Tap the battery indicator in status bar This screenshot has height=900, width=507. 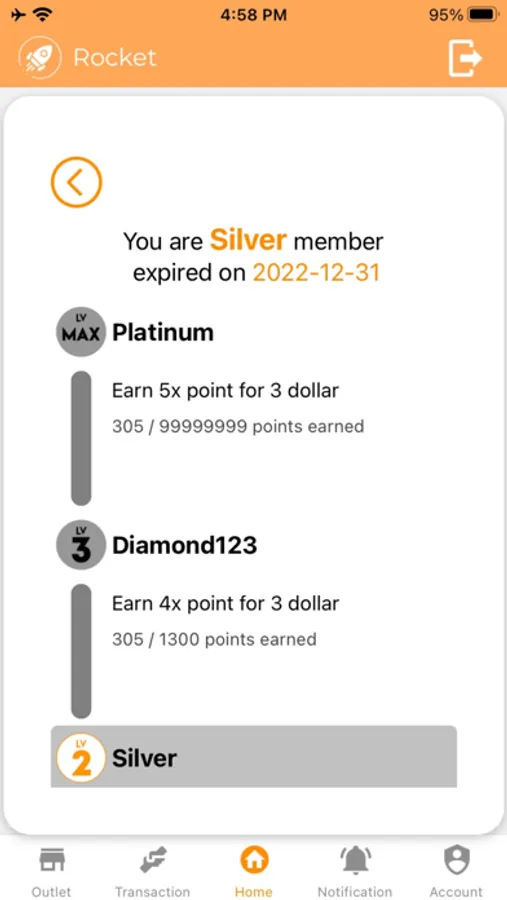point(483,15)
